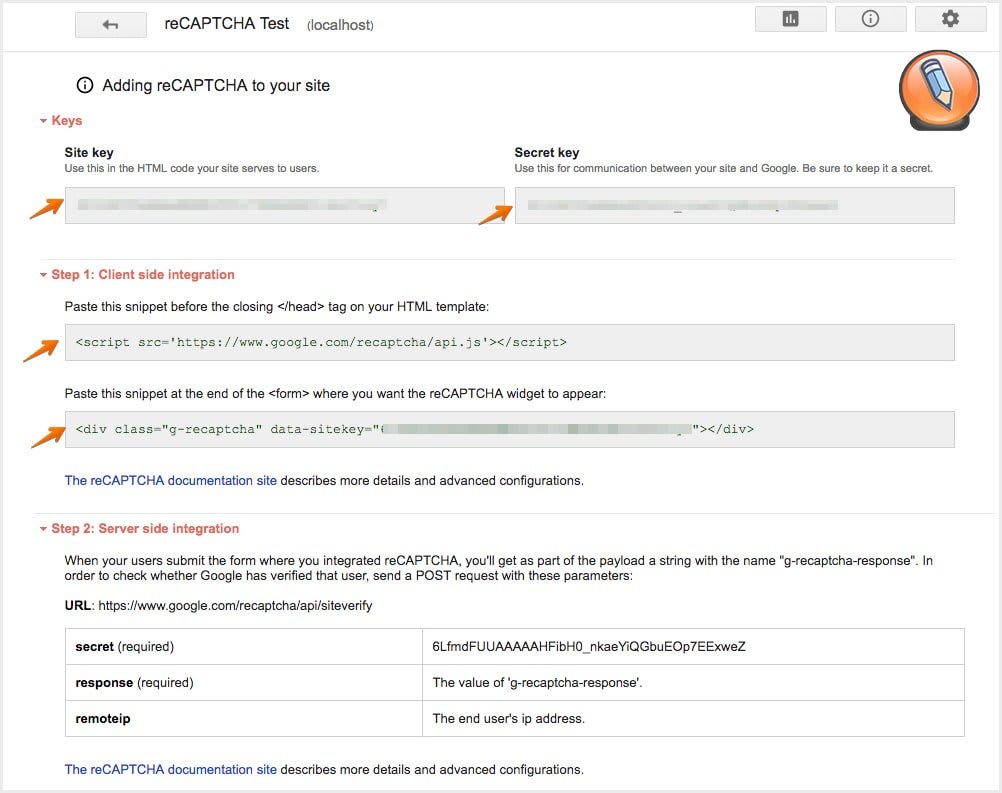Click the reCAPTCHA Test title
This screenshot has width=1002, height=793.
click(x=227, y=24)
